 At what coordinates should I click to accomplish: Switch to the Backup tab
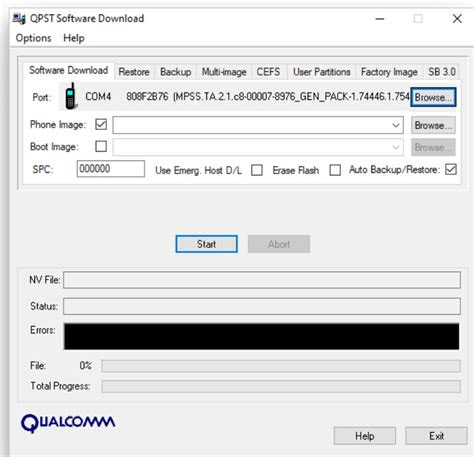tap(176, 72)
